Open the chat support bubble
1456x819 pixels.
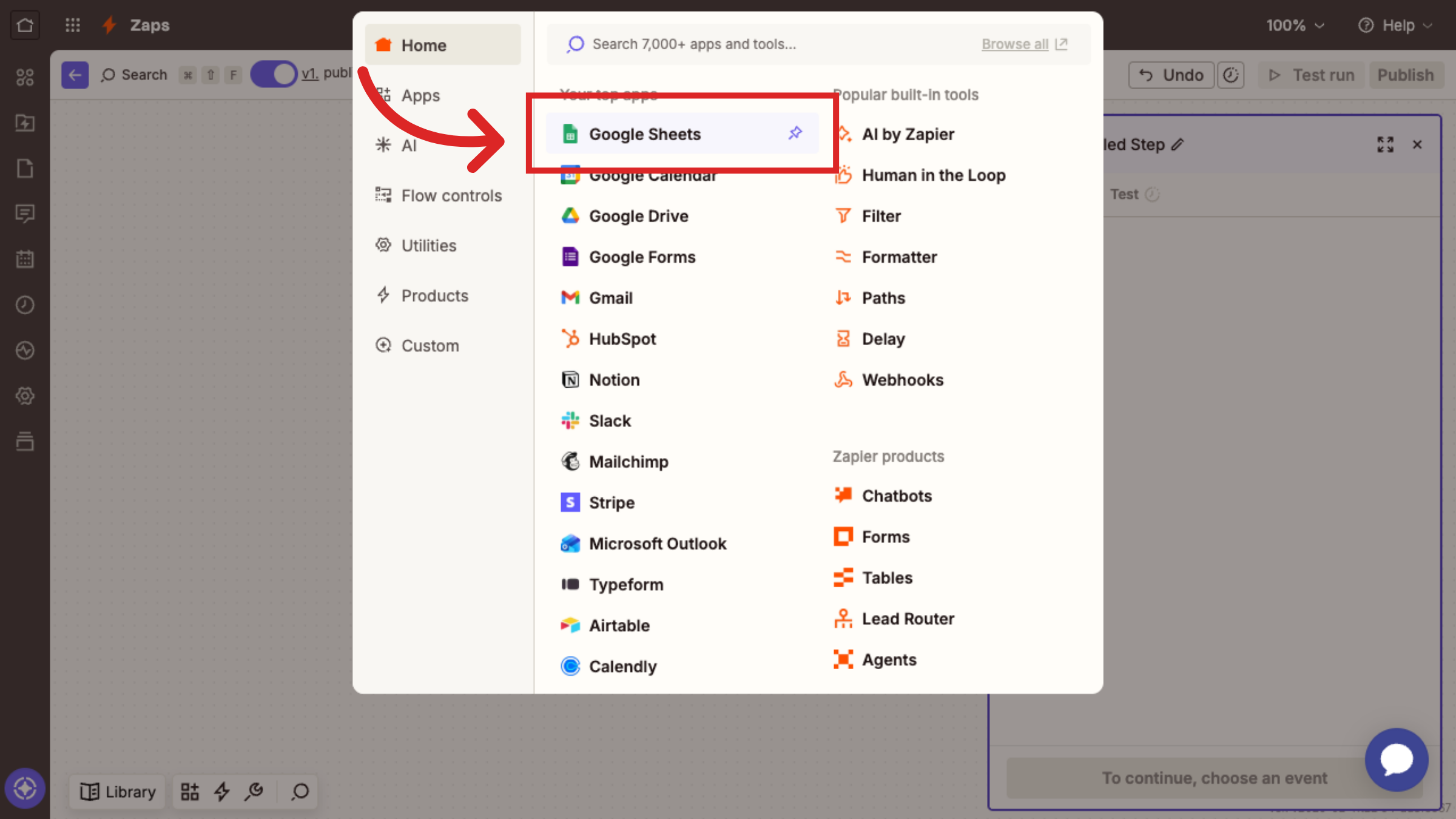click(x=1397, y=760)
